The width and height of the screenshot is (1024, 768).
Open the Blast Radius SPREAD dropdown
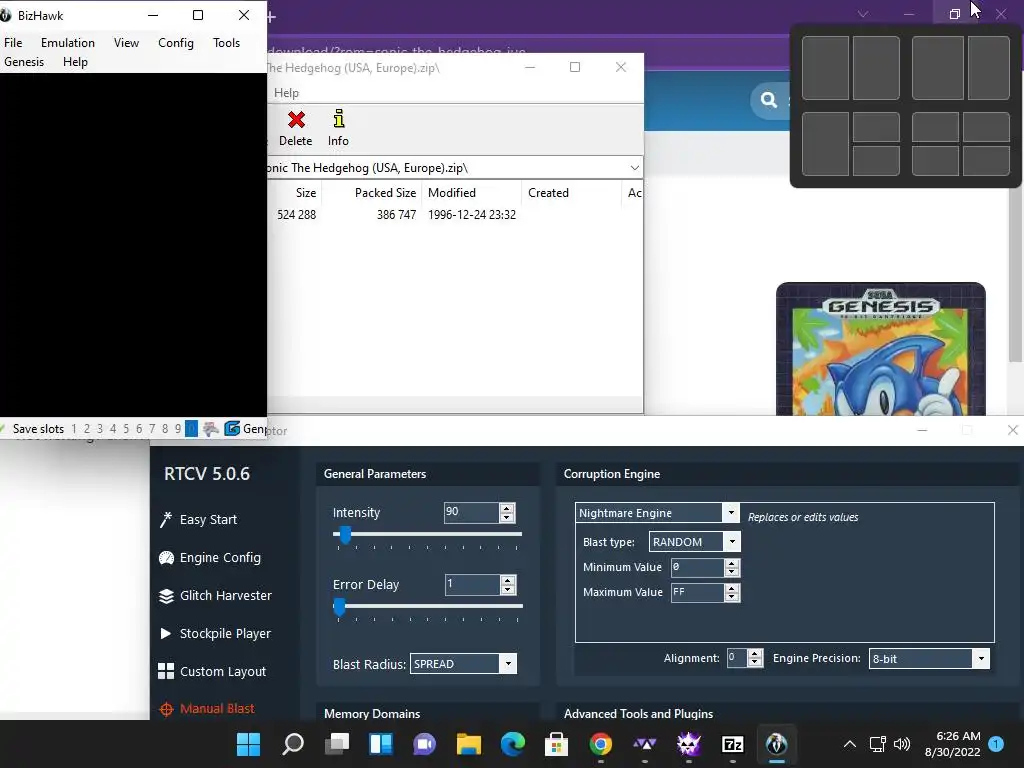pyautogui.click(x=508, y=664)
